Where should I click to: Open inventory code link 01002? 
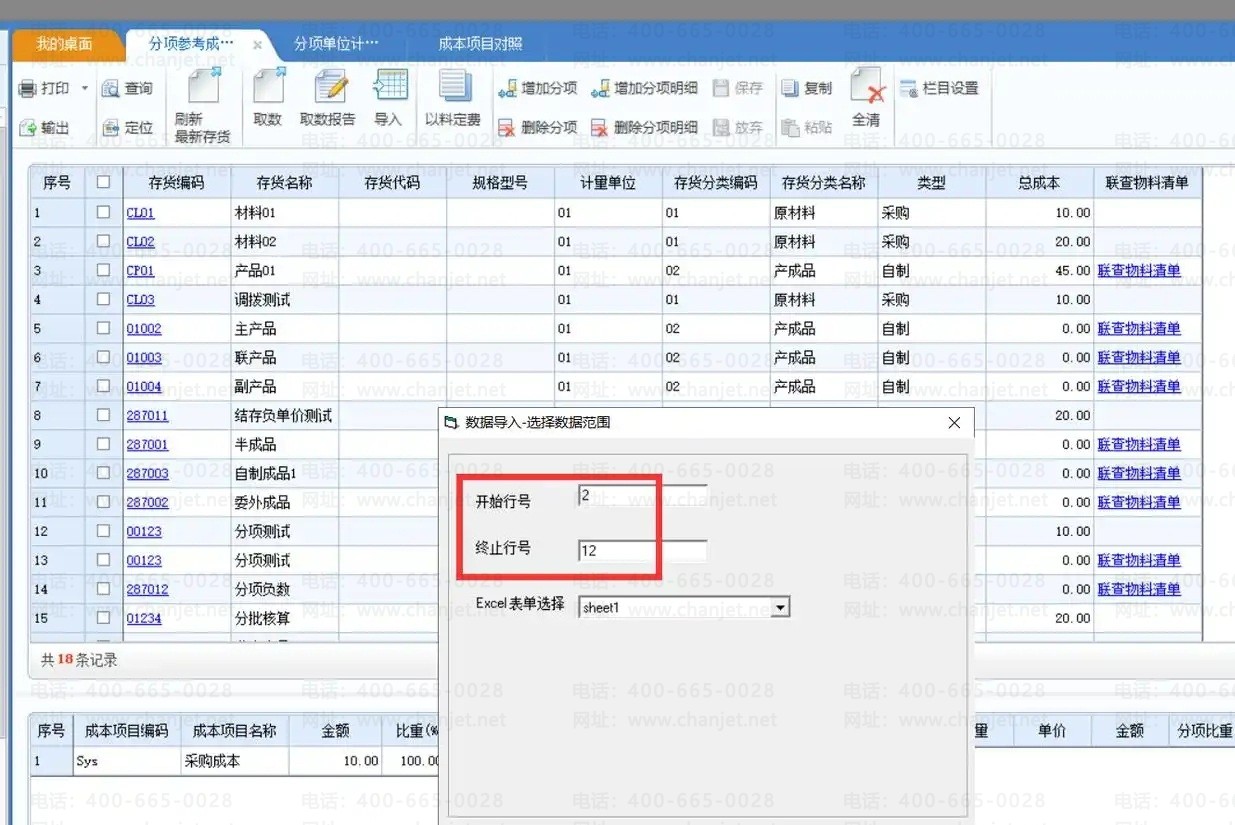pos(144,329)
